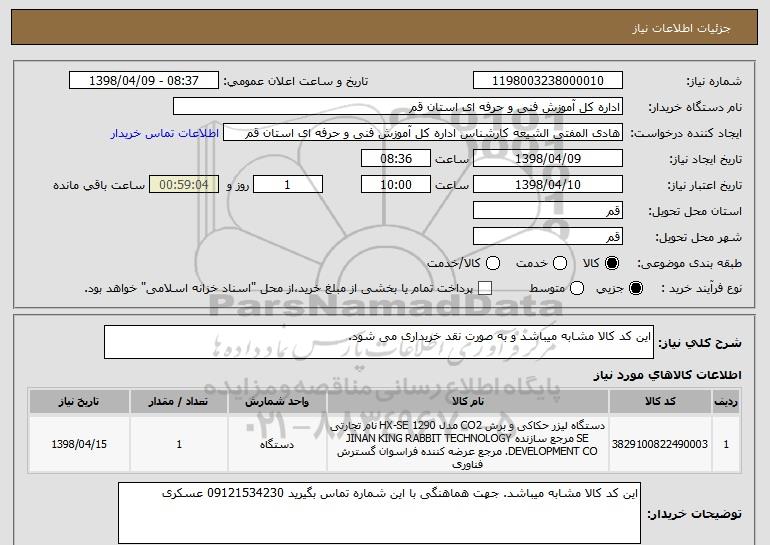Click the delivery city field قم
This screenshot has height=545, width=770.
548,237
